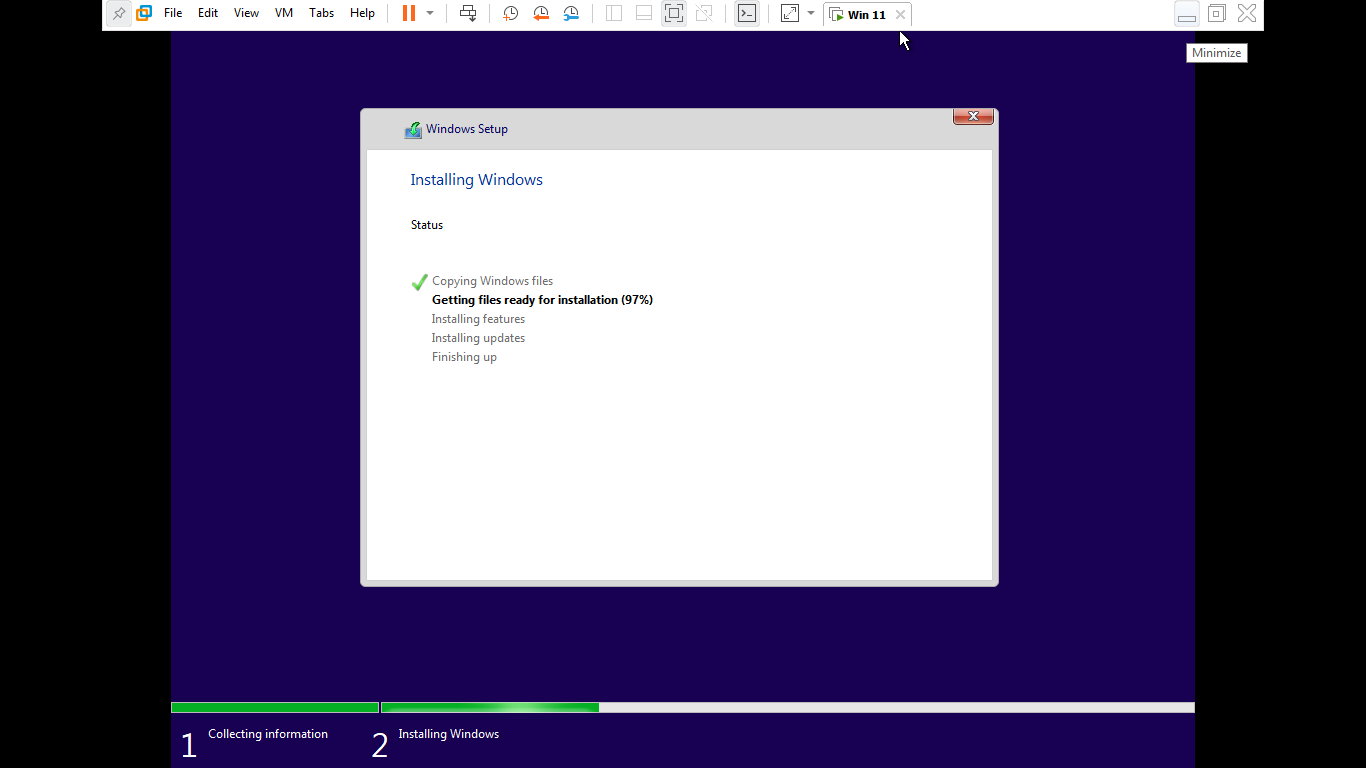The height and width of the screenshot is (768, 1366).
Task: Toggle the library sidebar icon
Action: click(x=614, y=14)
